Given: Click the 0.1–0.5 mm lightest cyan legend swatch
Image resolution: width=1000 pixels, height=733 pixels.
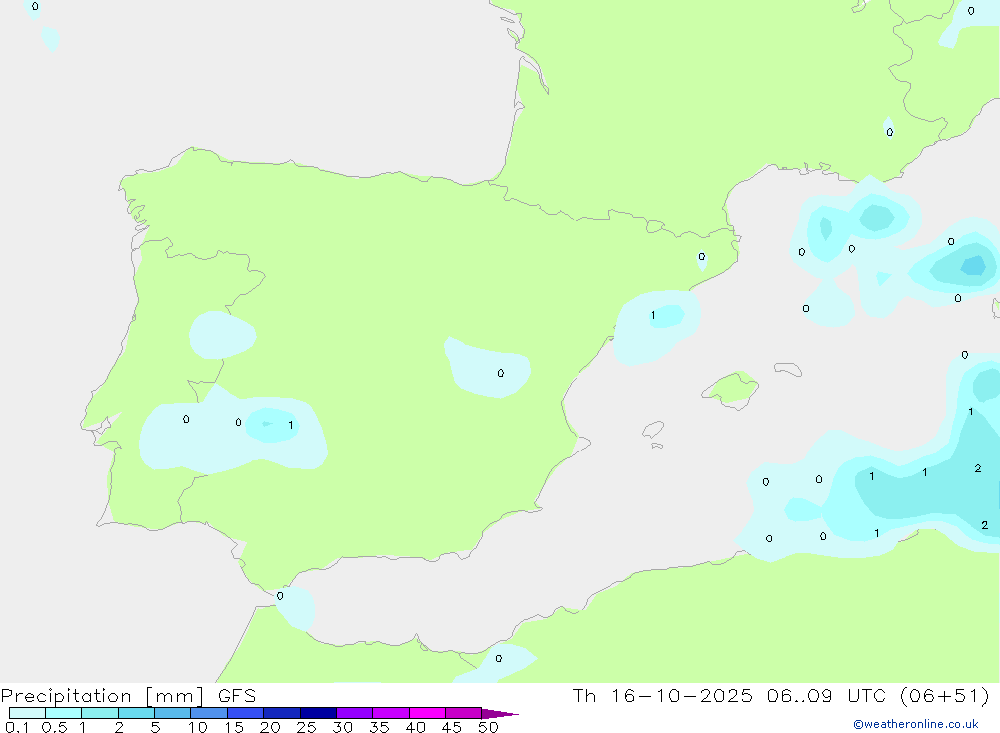Looking at the screenshot, I should coord(27,713).
